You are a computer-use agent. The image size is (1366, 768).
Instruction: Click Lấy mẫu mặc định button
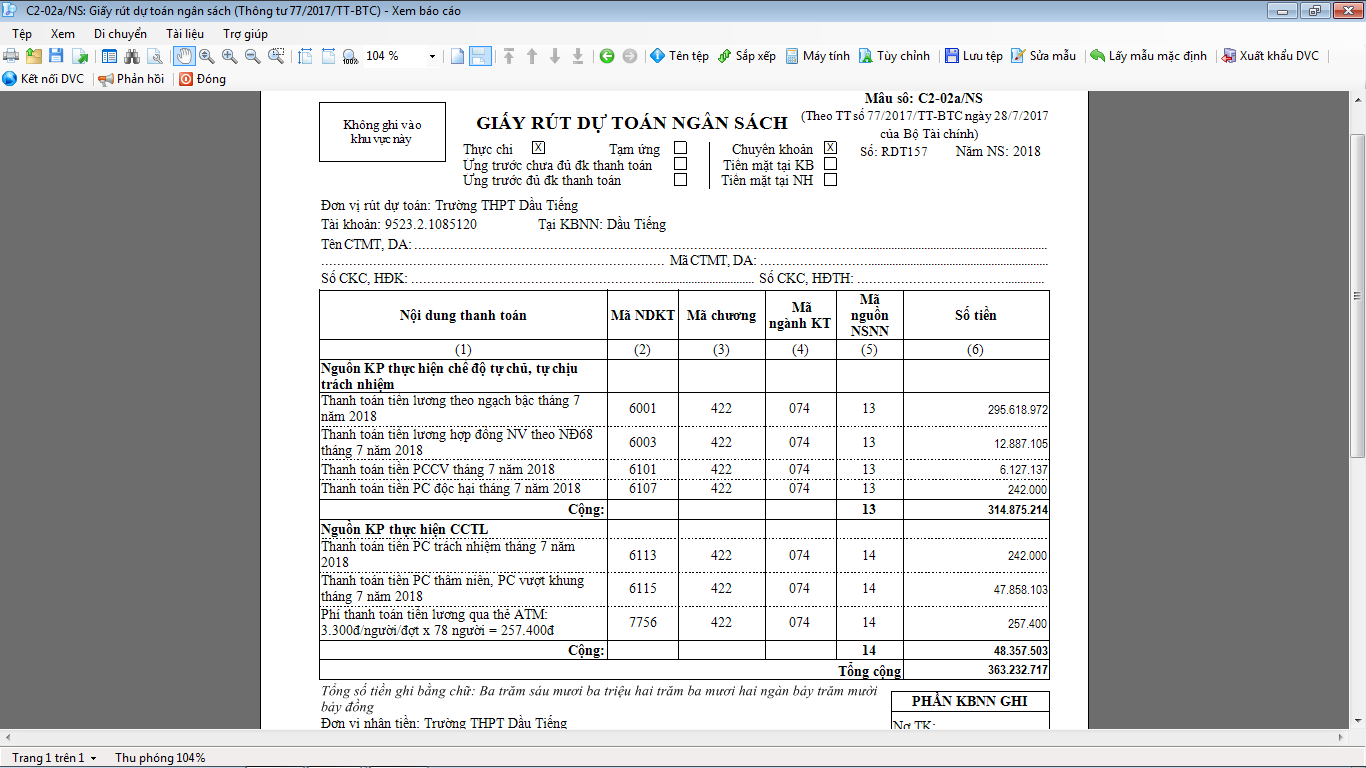[1148, 56]
